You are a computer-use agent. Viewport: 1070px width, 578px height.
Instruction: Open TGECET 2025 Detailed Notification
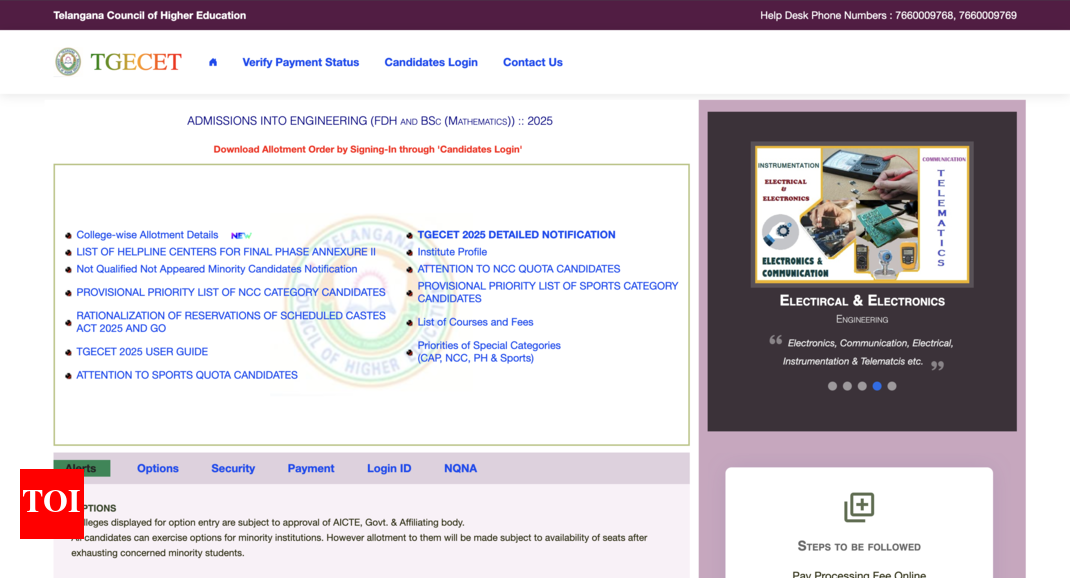tap(517, 235)
